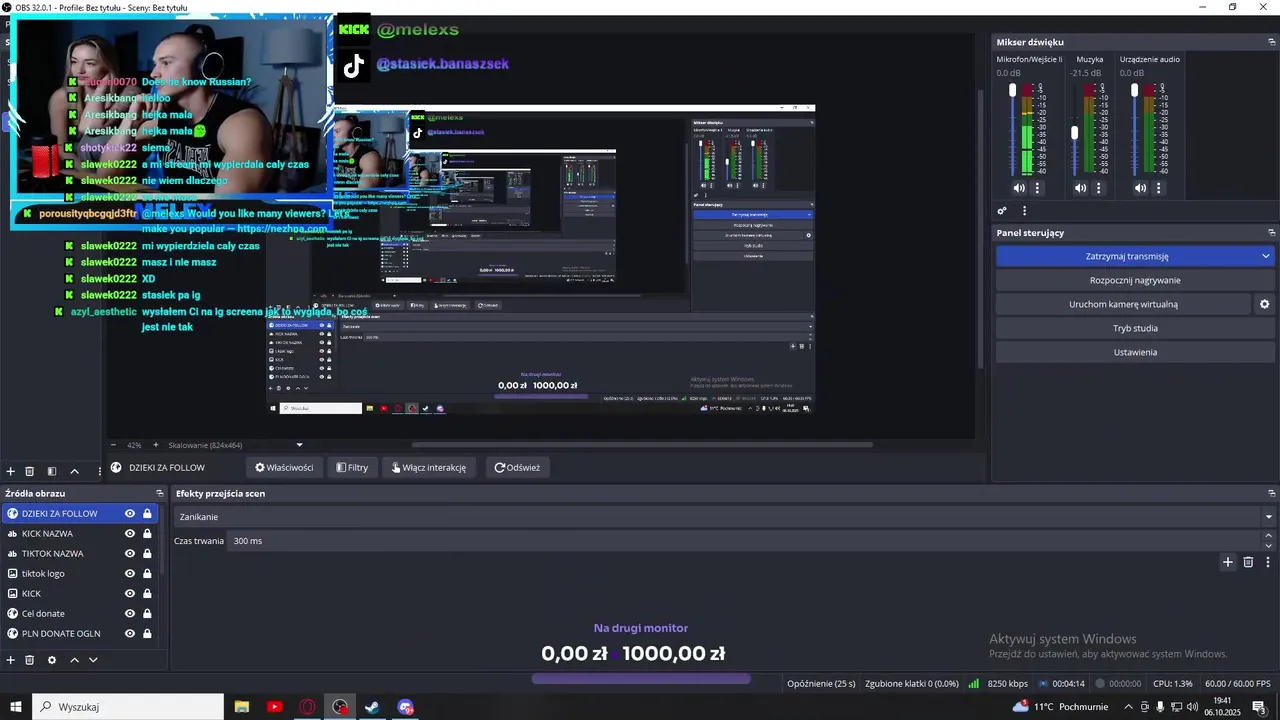Unlock the DZIEKI ZA FOLLOW source
The width and height of the screenshot is (1280, 720).
pos(147,513)
